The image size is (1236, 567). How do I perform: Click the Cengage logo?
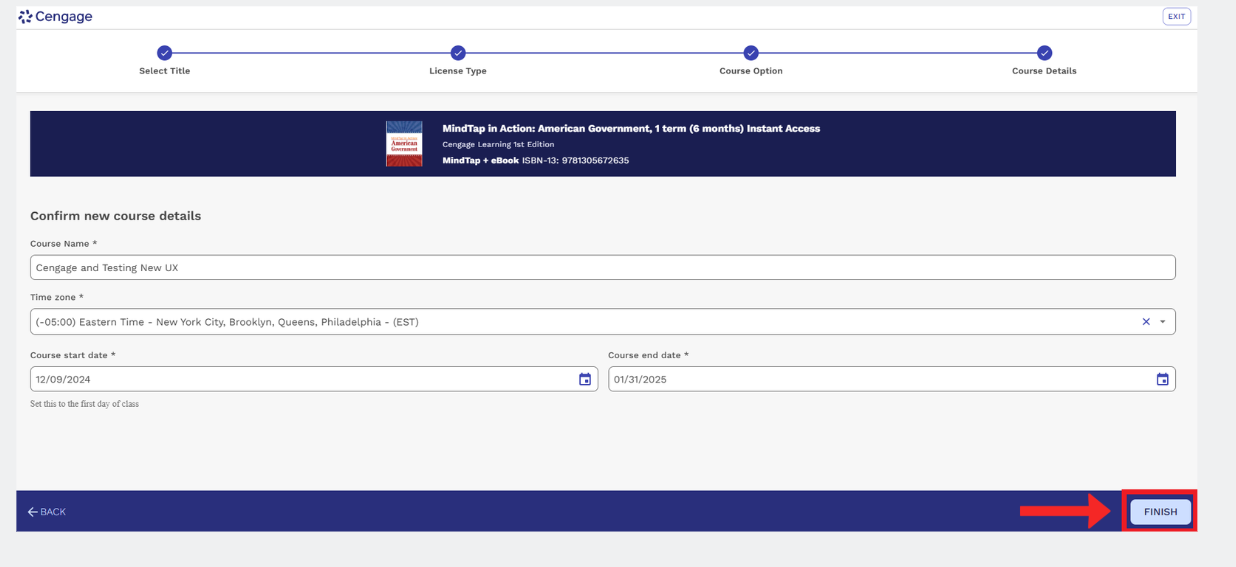click(x=56, y=16)
